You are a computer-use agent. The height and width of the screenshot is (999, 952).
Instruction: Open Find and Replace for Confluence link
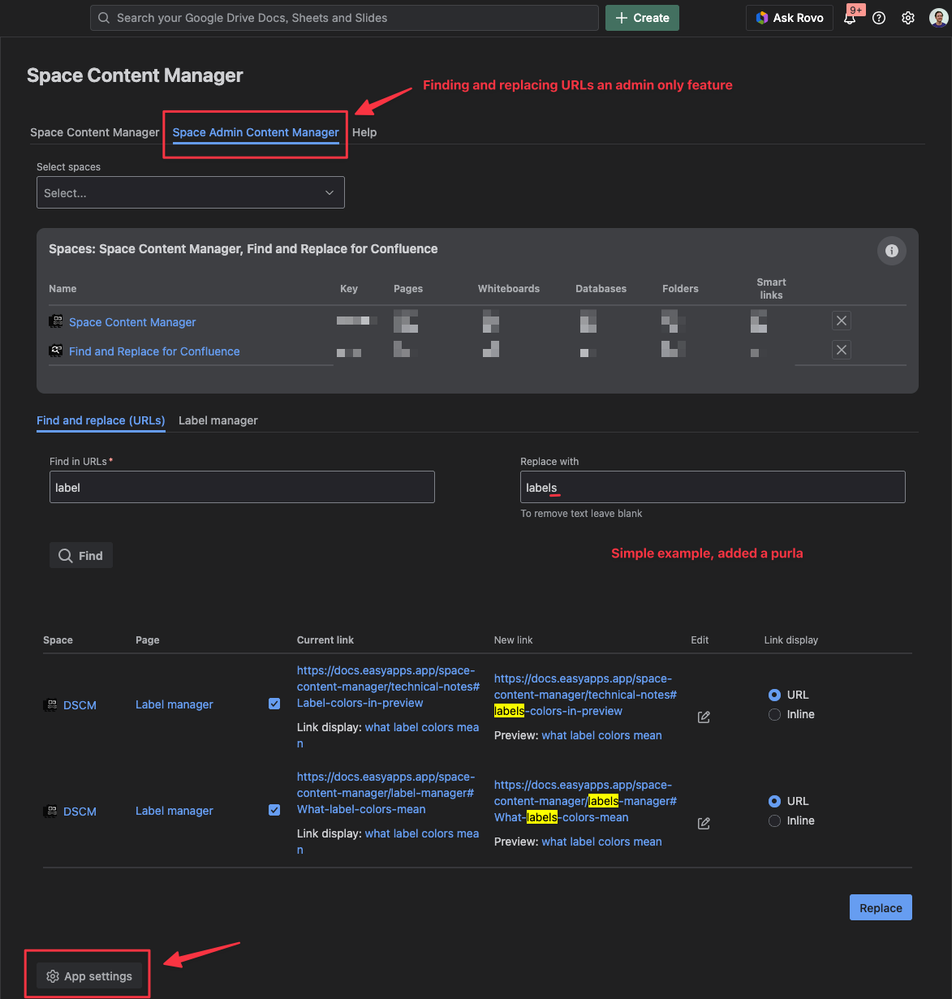click(154, 352)
